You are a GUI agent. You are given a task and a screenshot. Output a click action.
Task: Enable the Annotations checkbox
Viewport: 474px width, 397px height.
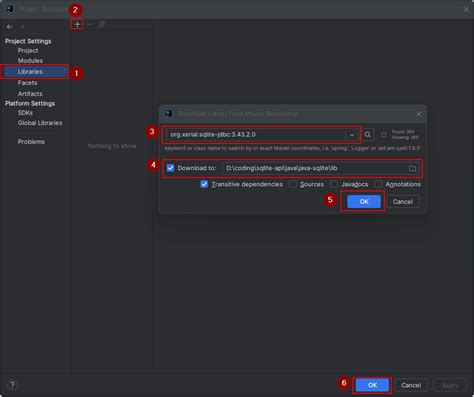378,184
